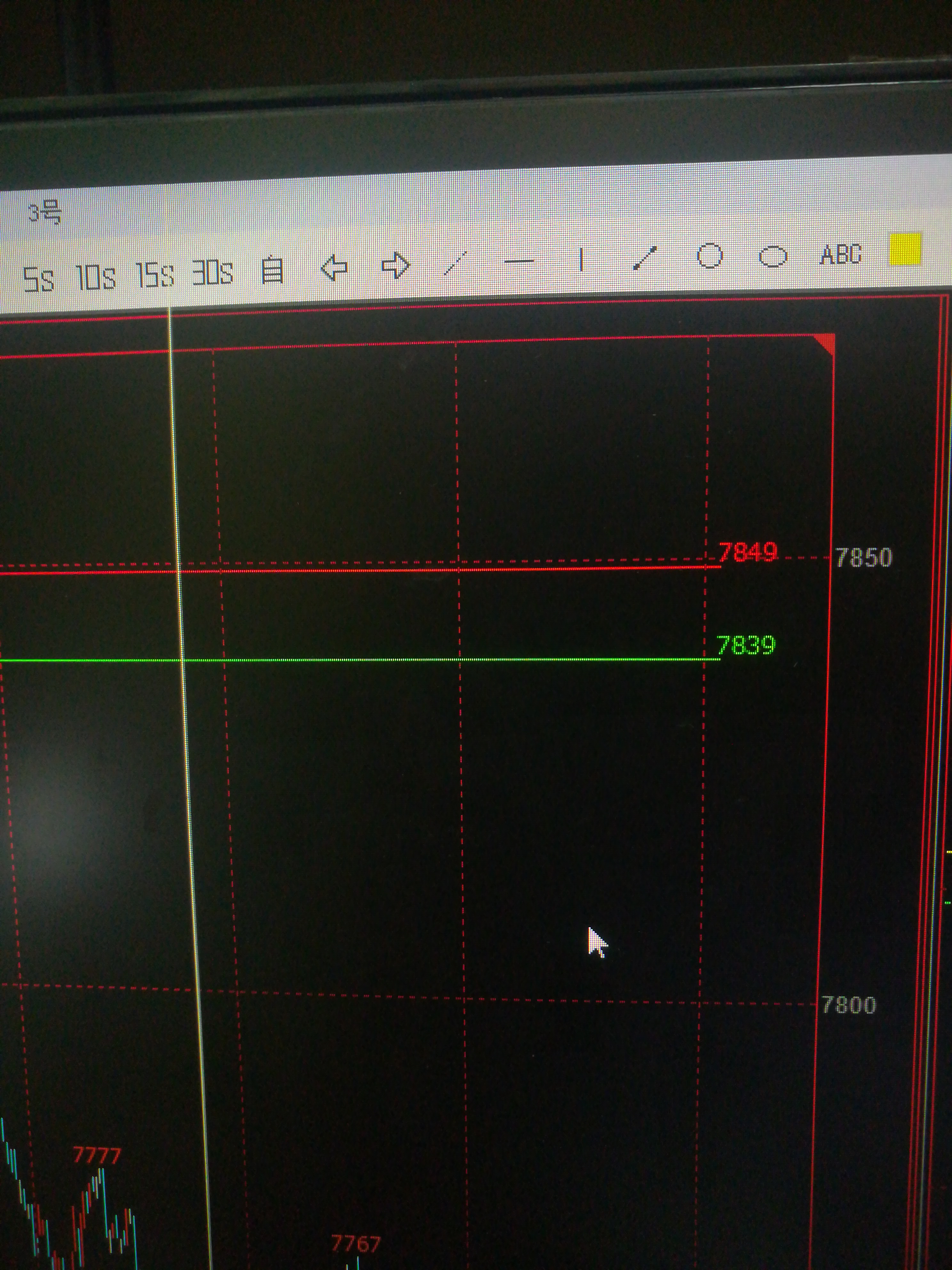
Task: Click the left arrow scroll icon
Action: coord(334,268)
